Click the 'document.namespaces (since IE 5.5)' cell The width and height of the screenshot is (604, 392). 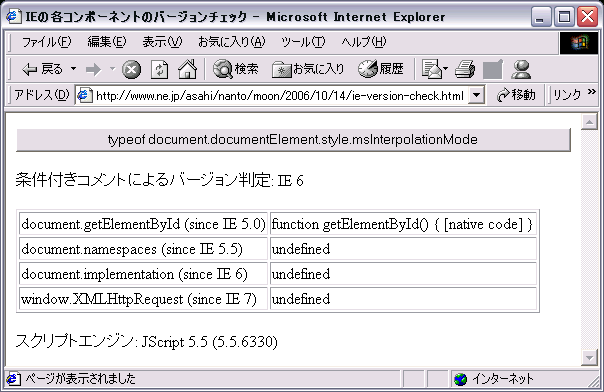tap(143, 249)
